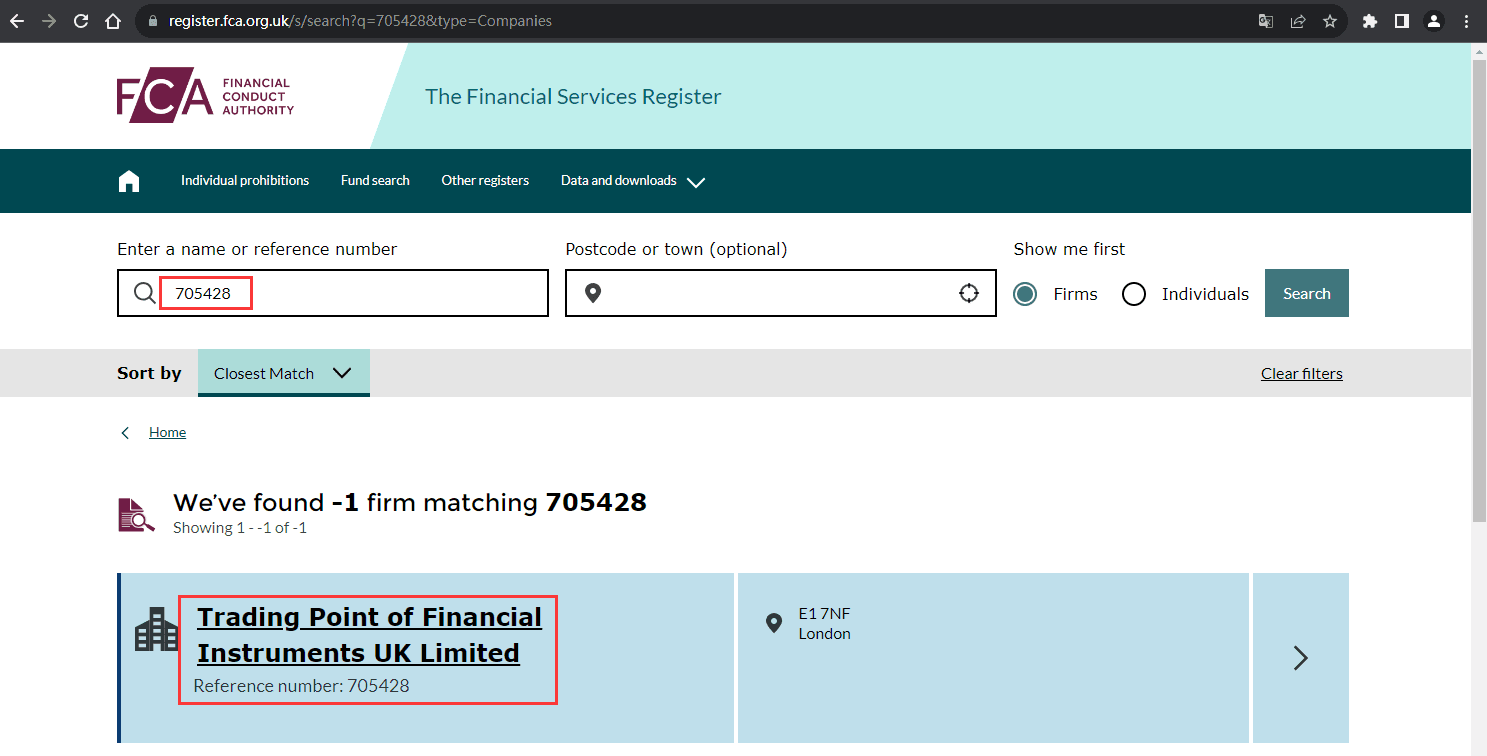1487x756 pixels.
Task: Click the FCA Financial Conduct Authority logo
Action: [205, 97]
